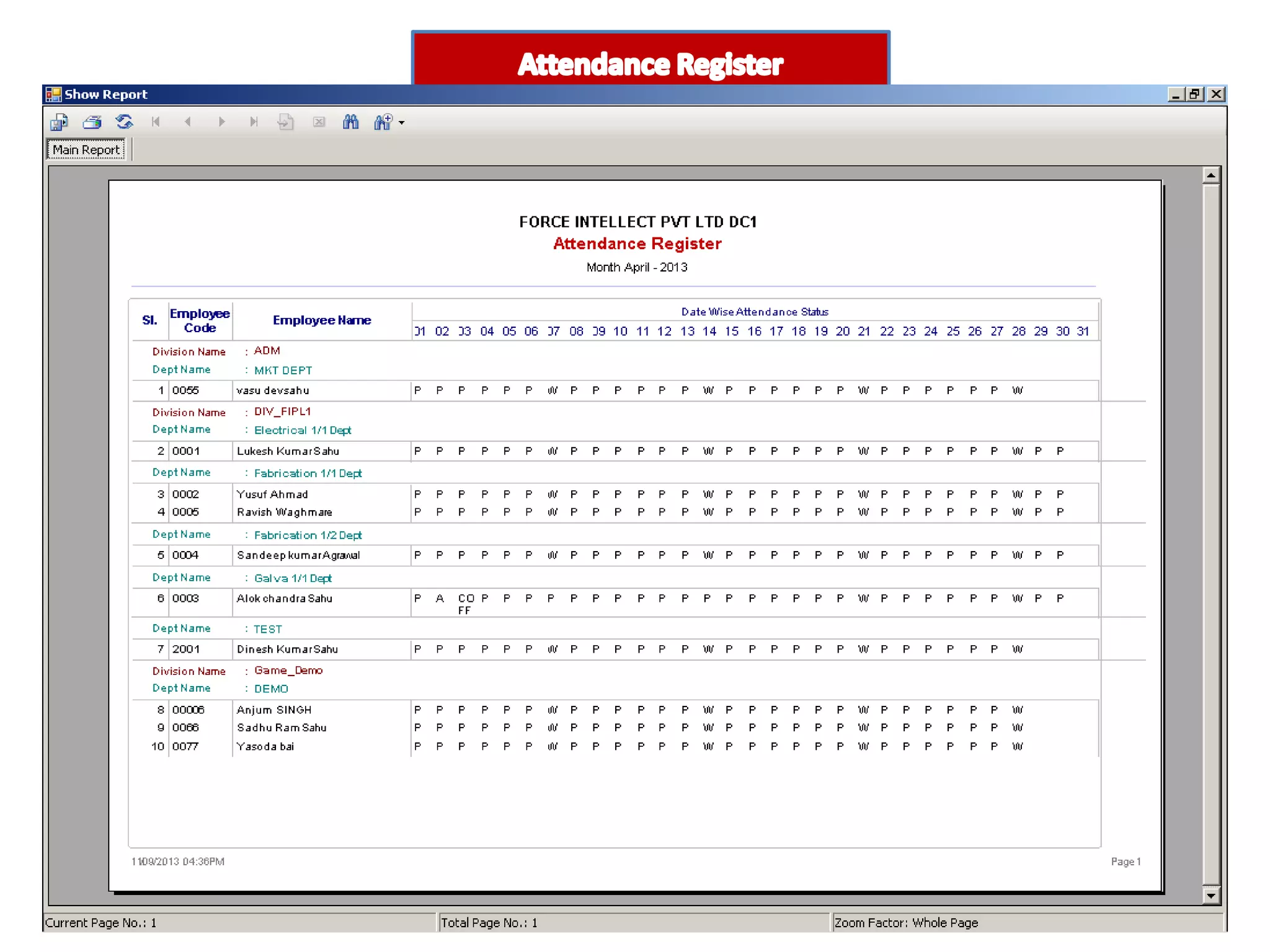Click the next page arrow
1270x952 pixels.
click(x=221, y=122)
